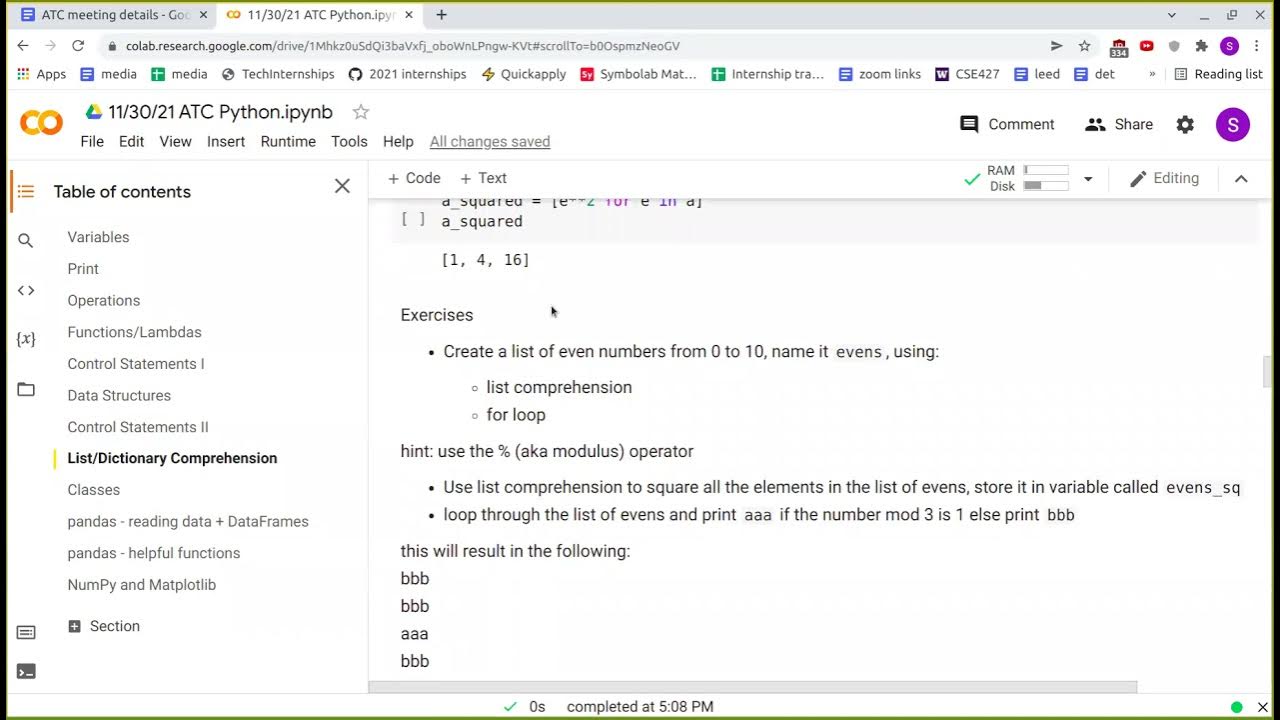
Task: Close the Table of contents panel
Action: pyautogui.click(x=342, y=186)
